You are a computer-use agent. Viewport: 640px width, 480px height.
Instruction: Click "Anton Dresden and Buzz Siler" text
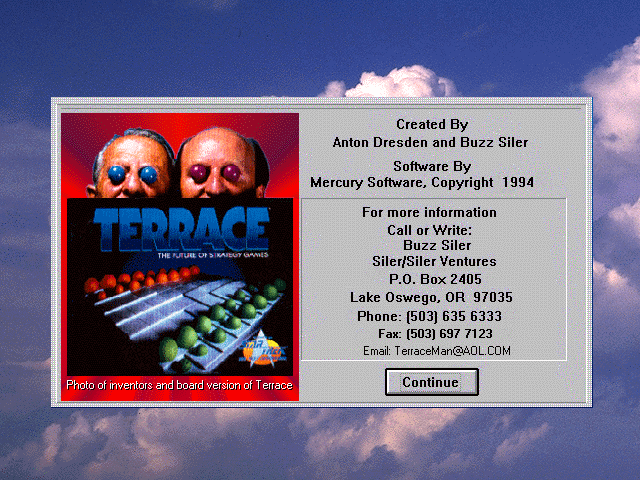point(431,142)
